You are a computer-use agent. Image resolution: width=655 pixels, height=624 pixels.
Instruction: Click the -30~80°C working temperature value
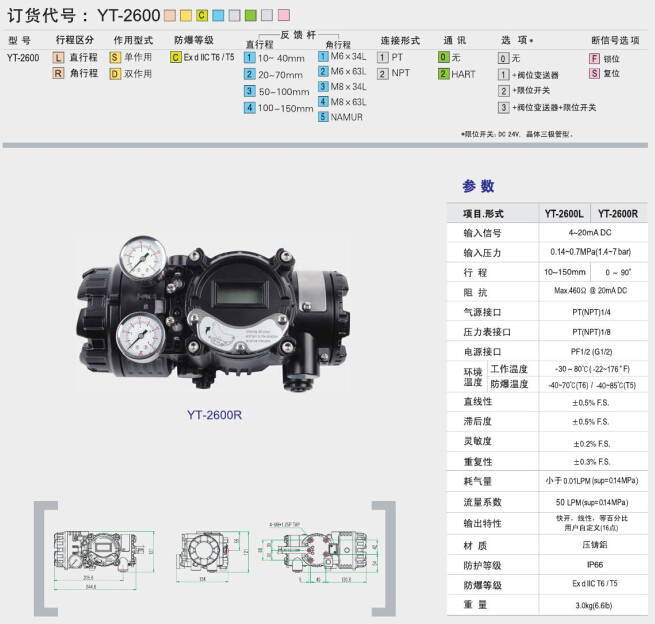(592, 369)
